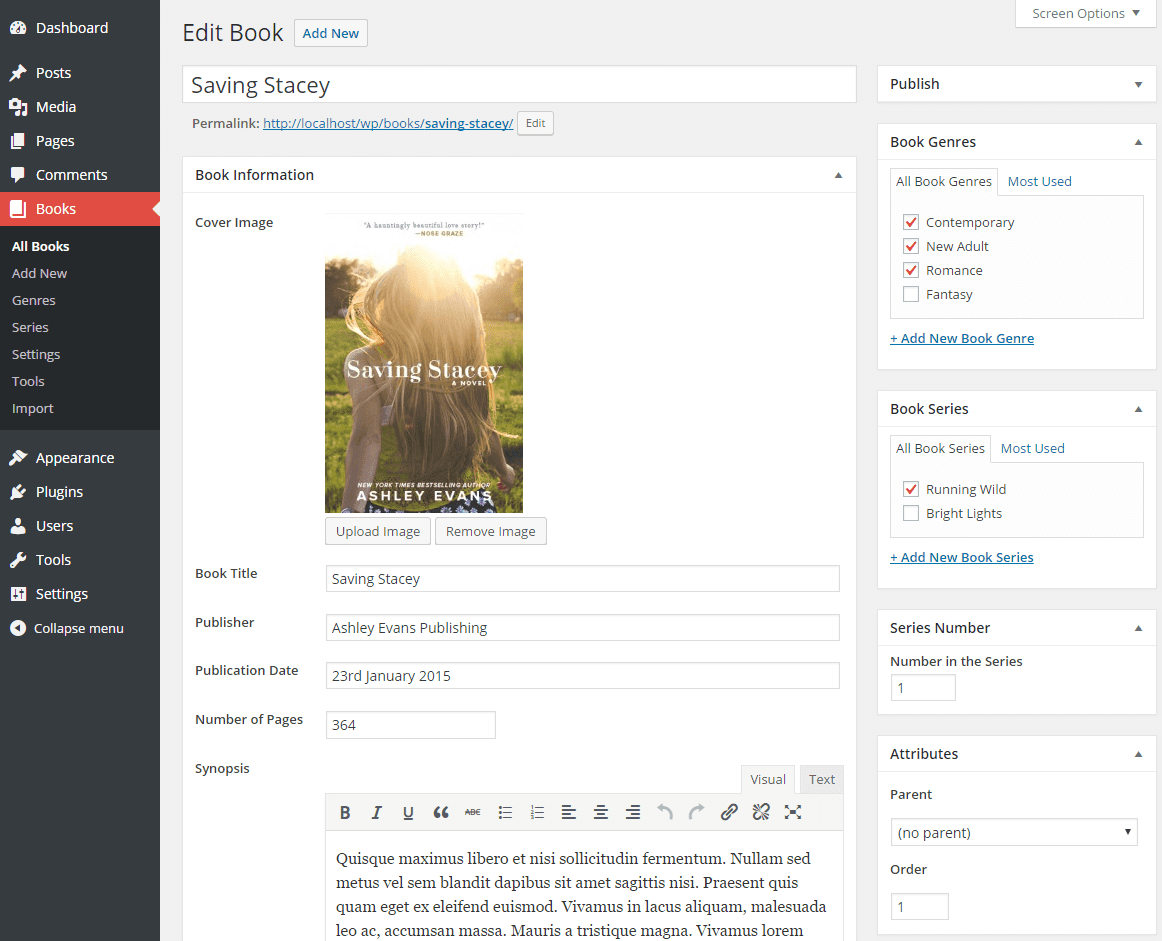Switch to the Text editor tab

(822, 780)
